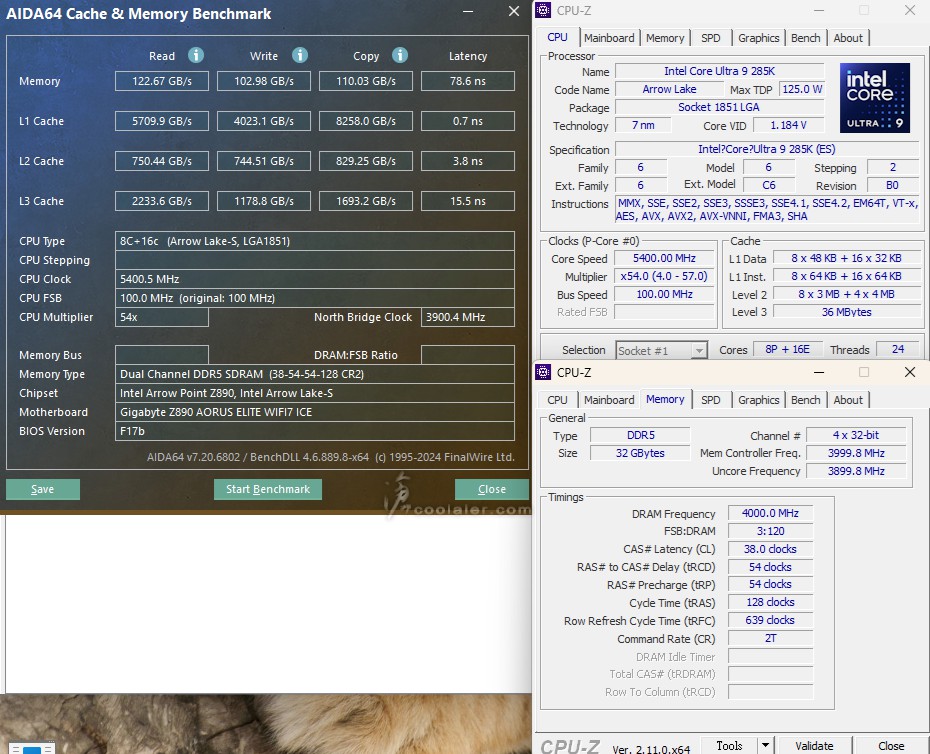
Task: Open the Tools dropdown arrow in CPU-Z
Action: click(766, 745)
